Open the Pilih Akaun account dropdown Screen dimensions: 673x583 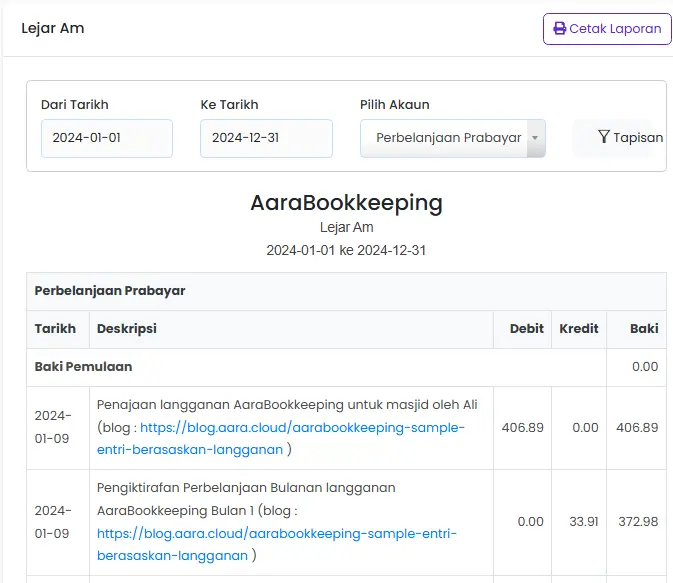pos(453,138)
